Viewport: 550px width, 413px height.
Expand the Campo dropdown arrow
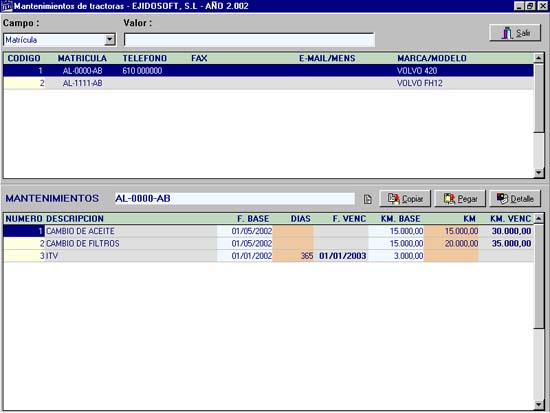pos(110,40)
